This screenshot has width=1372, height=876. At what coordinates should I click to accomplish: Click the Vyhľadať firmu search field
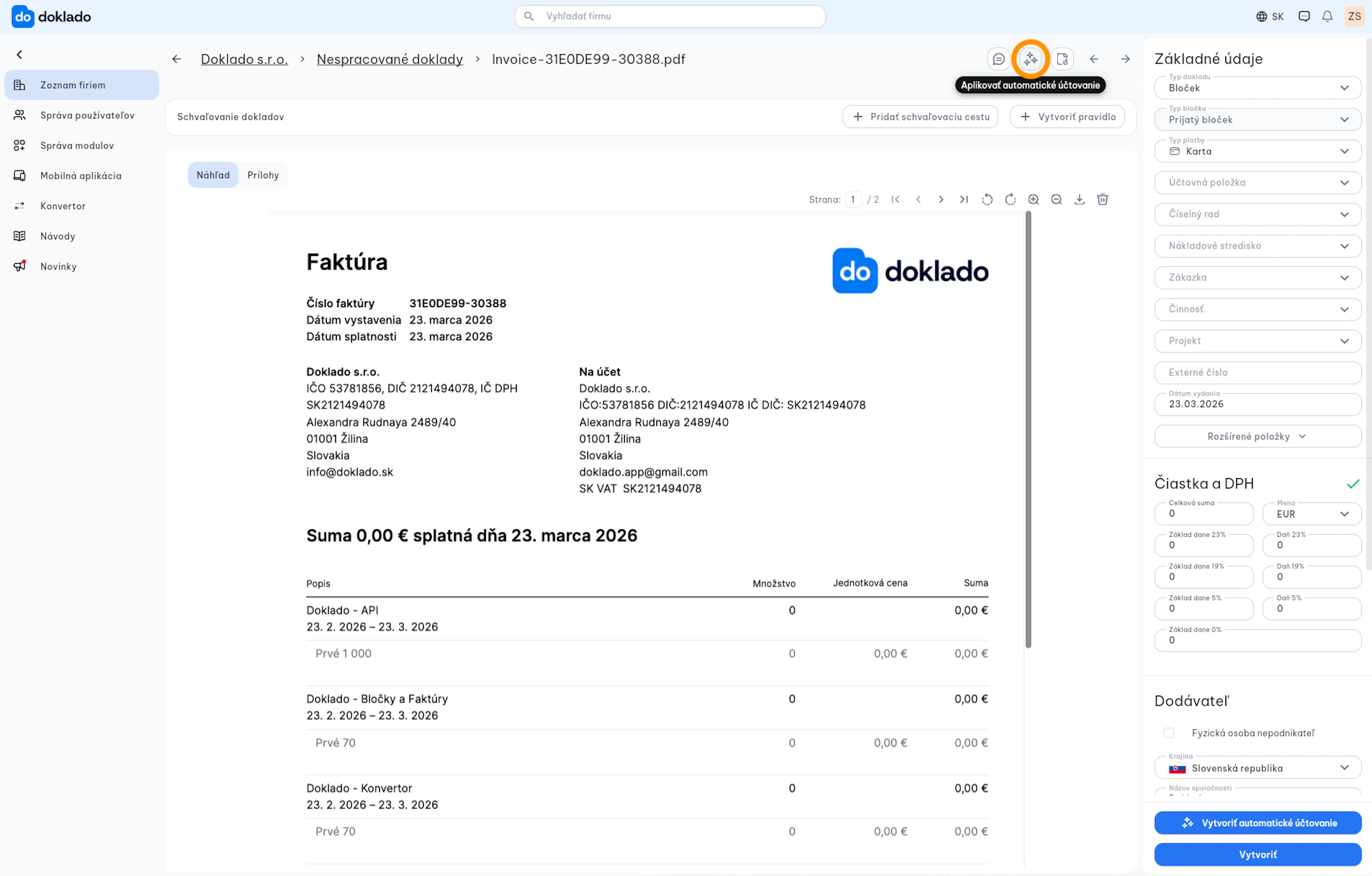(670, 16)
